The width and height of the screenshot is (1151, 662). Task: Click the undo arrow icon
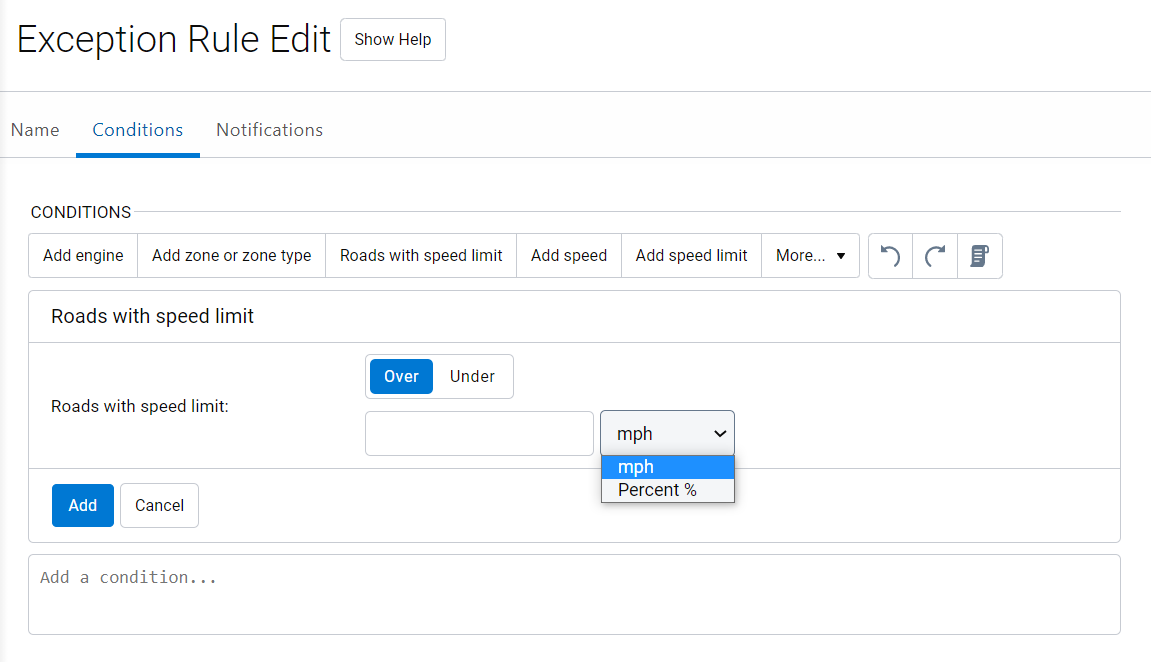click(x=890, y=256)
